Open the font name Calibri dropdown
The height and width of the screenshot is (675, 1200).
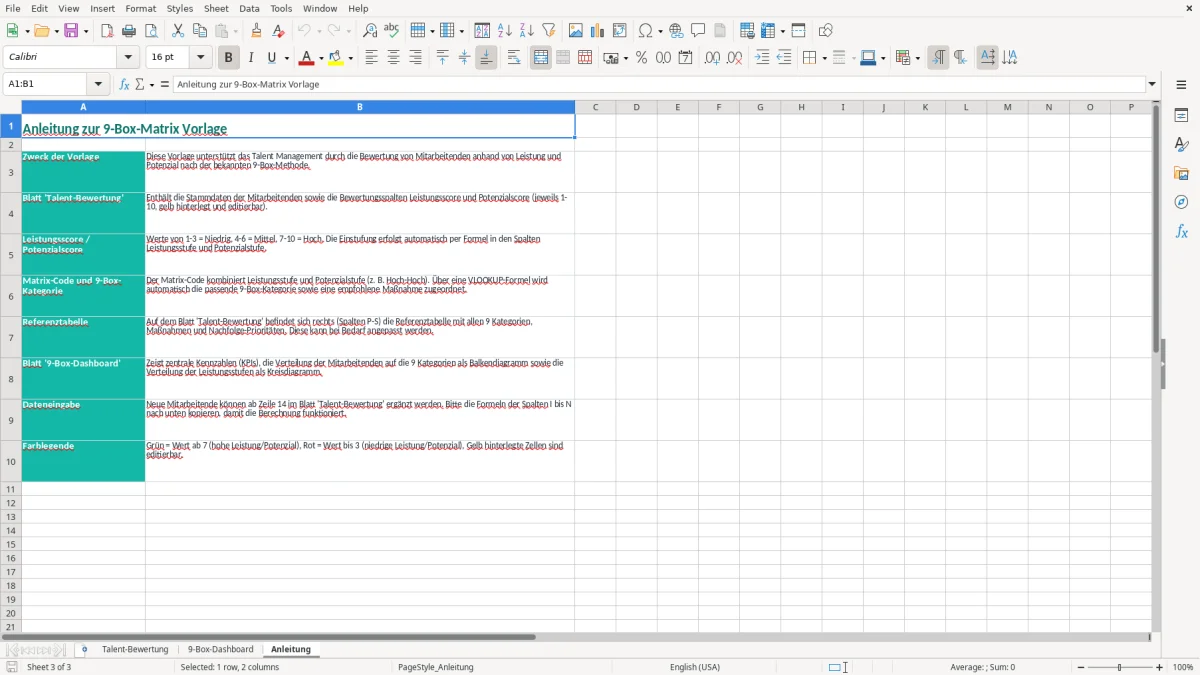tap(128, 58)
